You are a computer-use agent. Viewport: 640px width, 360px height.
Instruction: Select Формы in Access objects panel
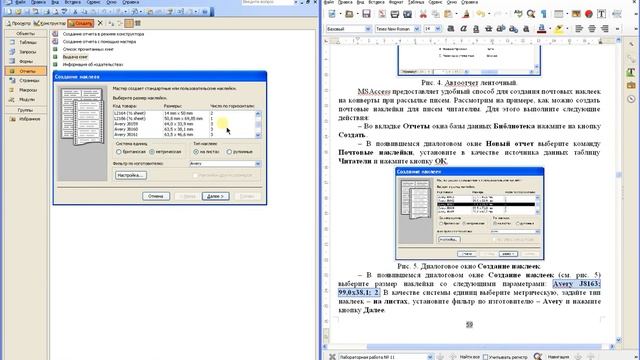[x=25, y=62]
